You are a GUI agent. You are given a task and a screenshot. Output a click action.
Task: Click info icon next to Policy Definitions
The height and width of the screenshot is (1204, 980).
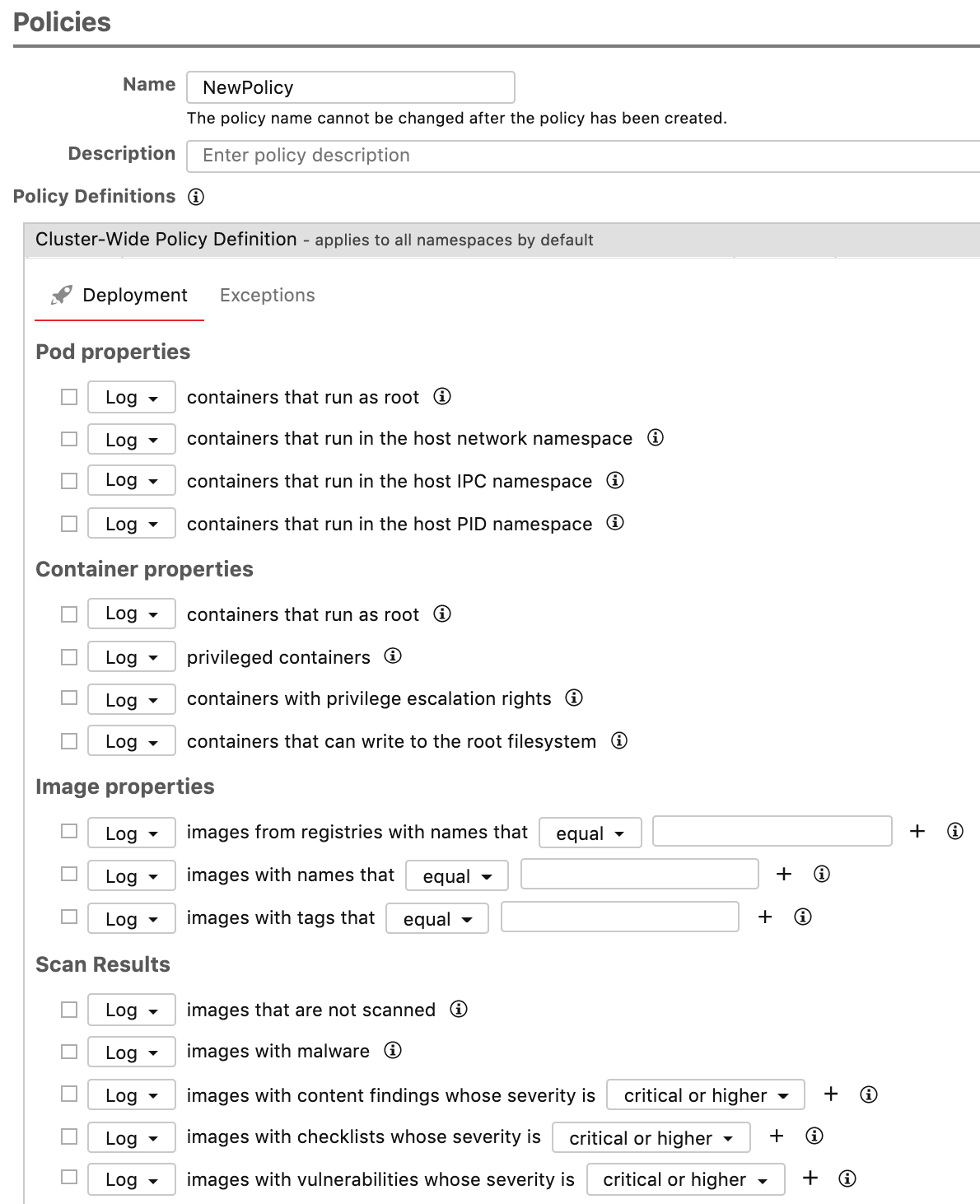click(x=196, y=197)
